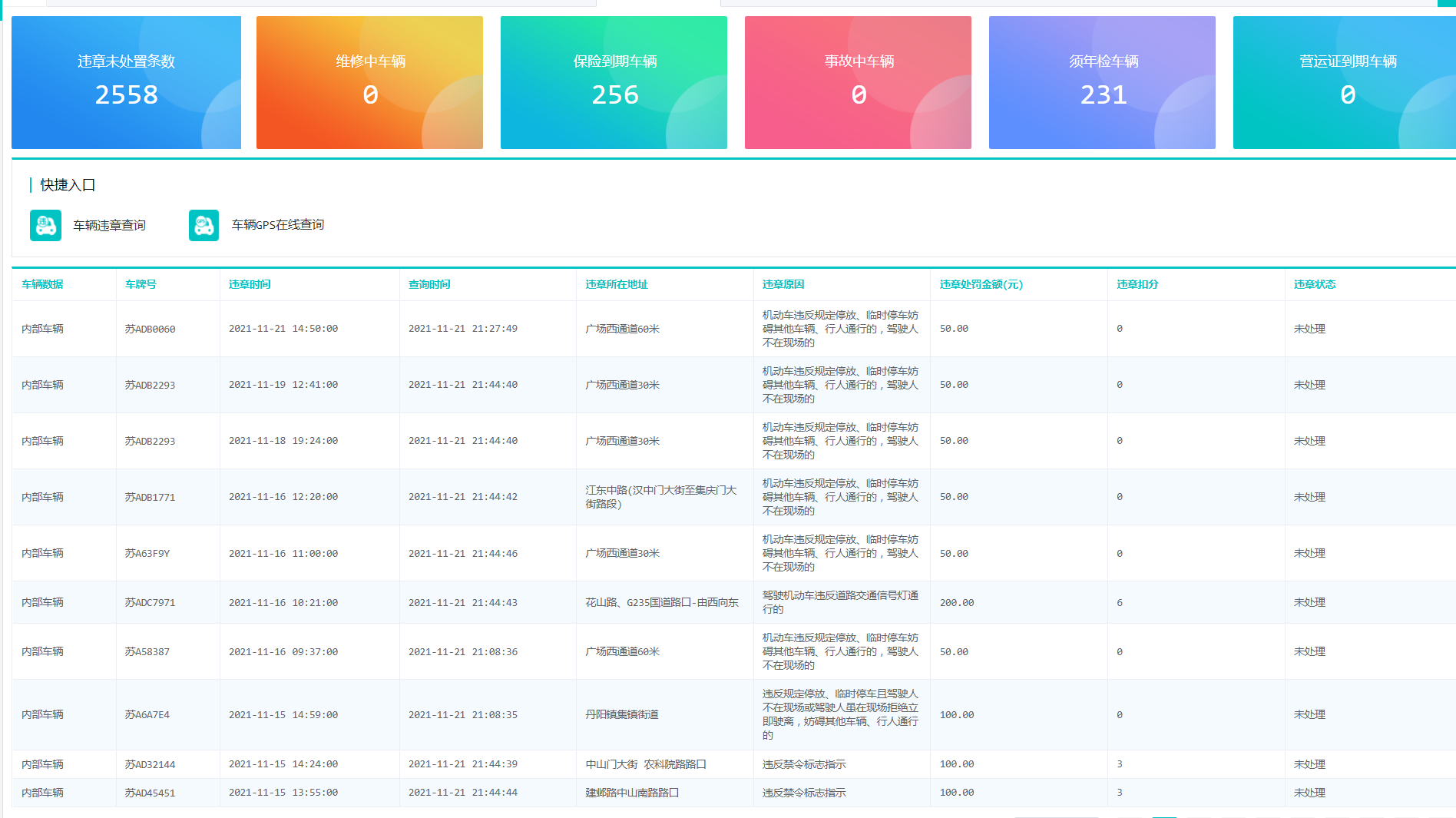Click the 车牌号 column header
1456x818 pixels.
coord(141,284)
